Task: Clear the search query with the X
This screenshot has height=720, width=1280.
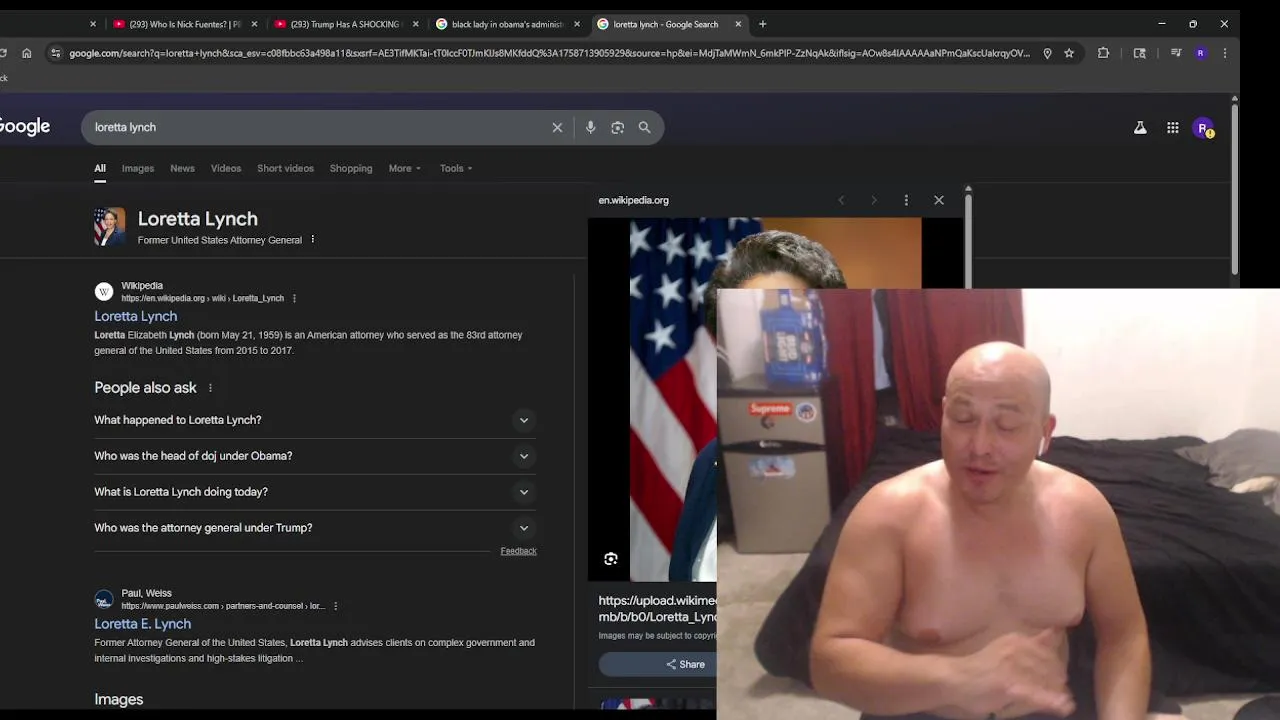Action: 557,127
